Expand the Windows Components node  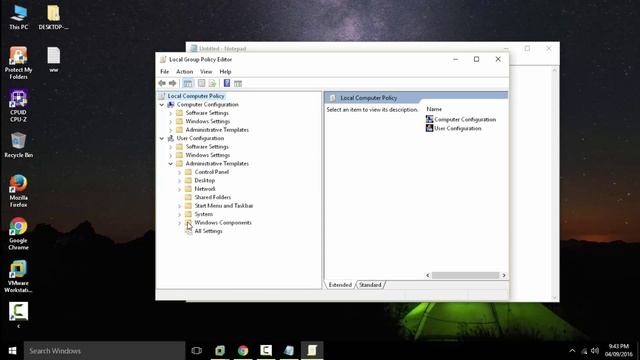[x=180, y=223]
